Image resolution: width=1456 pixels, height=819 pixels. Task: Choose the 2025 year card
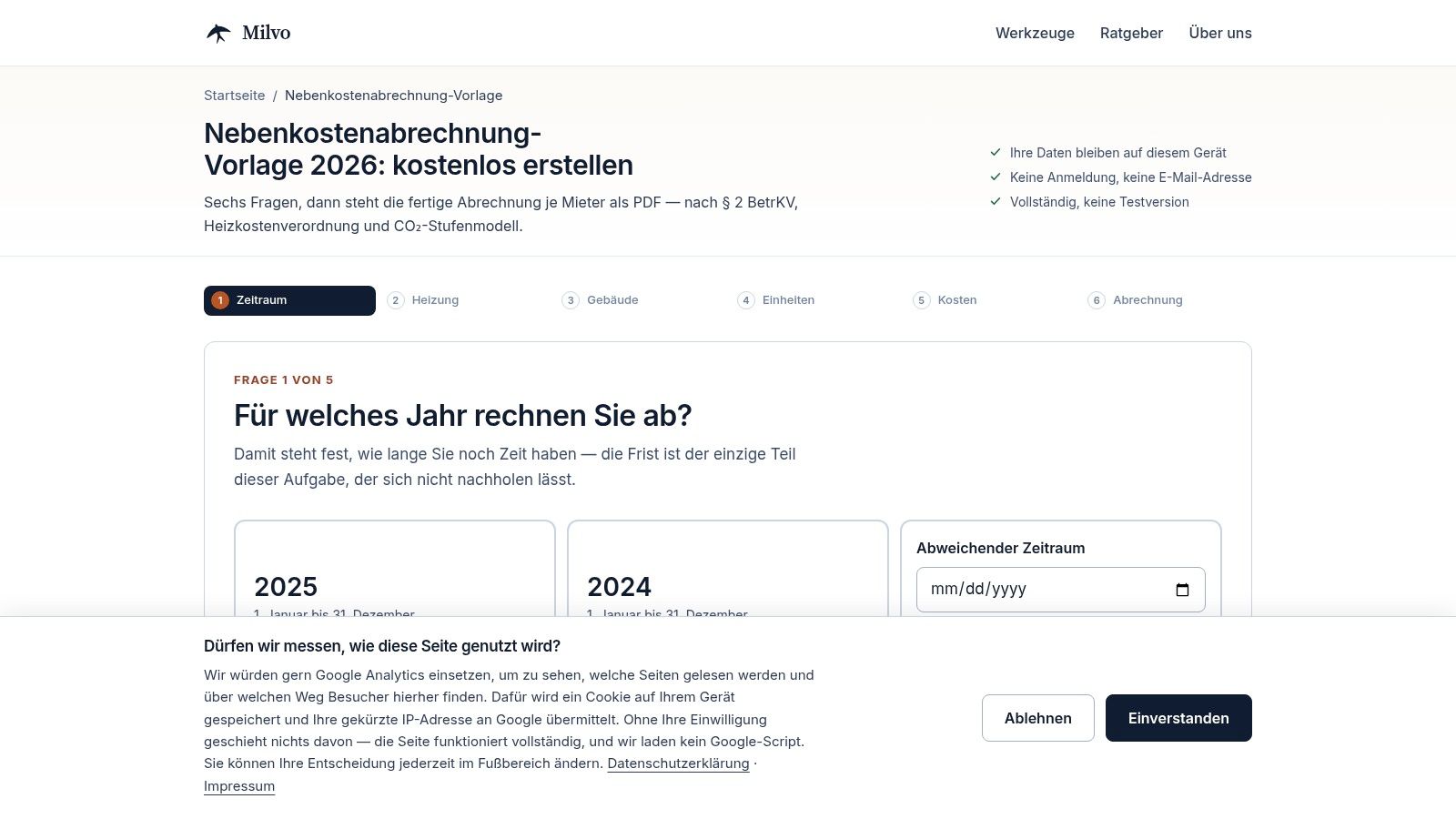(395, 570)
